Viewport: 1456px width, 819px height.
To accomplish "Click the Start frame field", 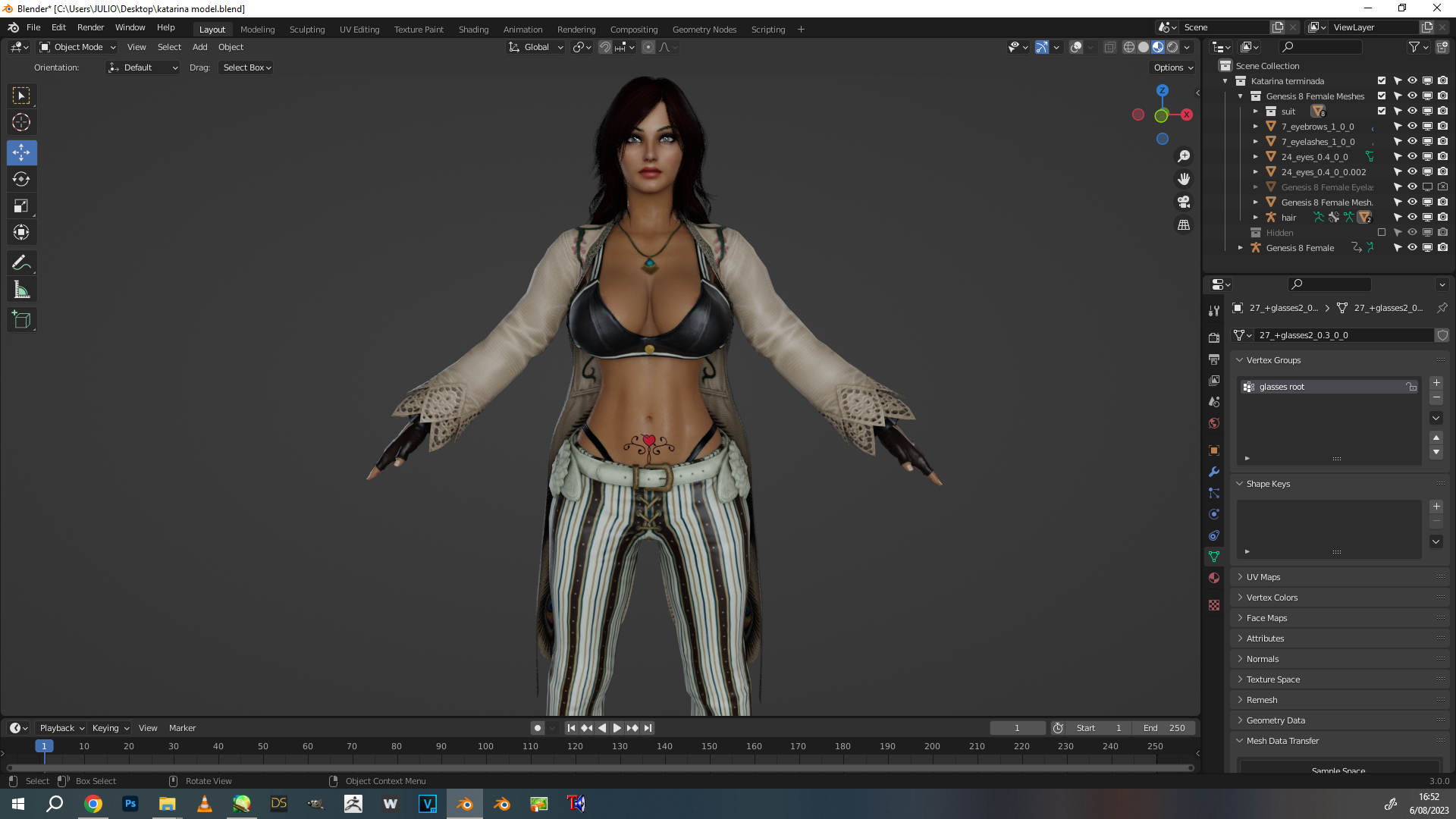I will pyautogui.click(x=1100, y=728).
